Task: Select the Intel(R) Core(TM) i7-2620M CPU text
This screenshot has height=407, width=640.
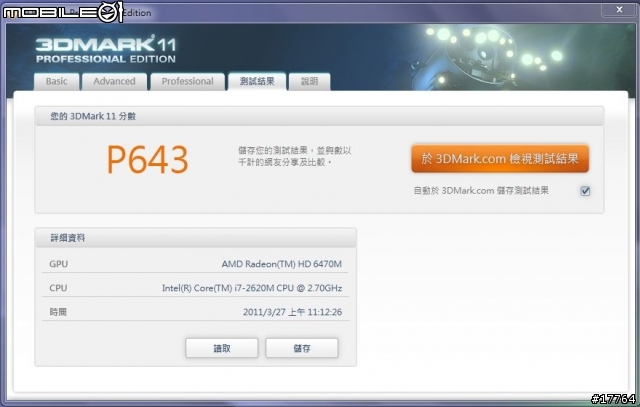Action: point(252,288)
